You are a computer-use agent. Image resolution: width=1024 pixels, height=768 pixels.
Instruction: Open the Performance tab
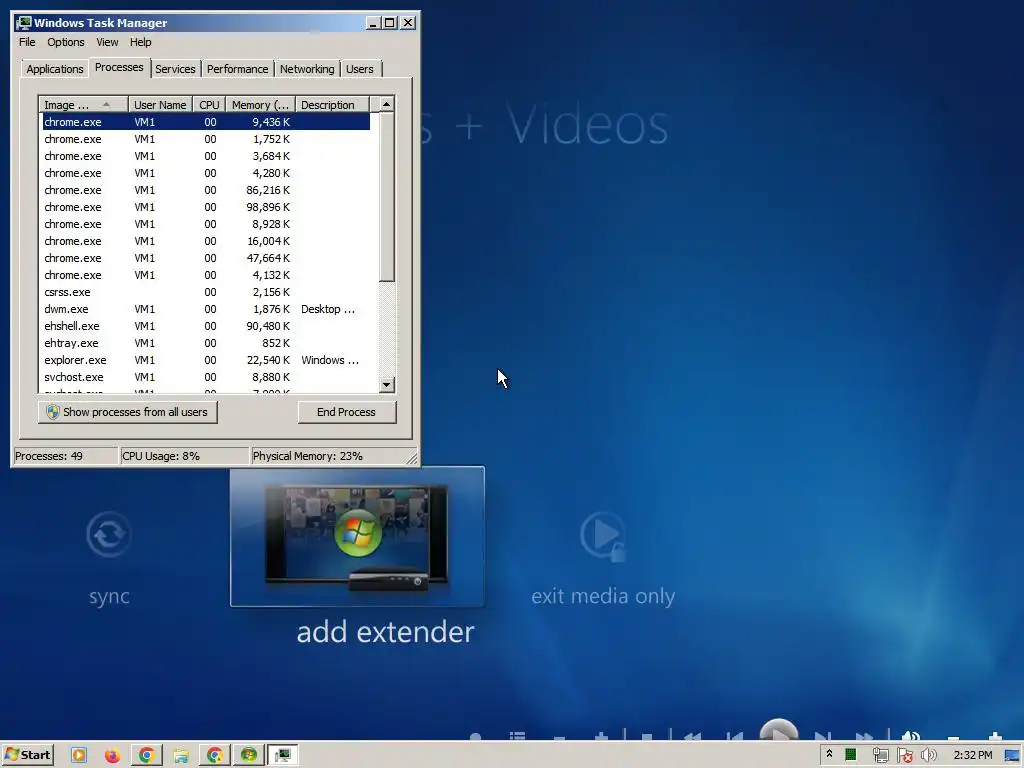point(237,69)
